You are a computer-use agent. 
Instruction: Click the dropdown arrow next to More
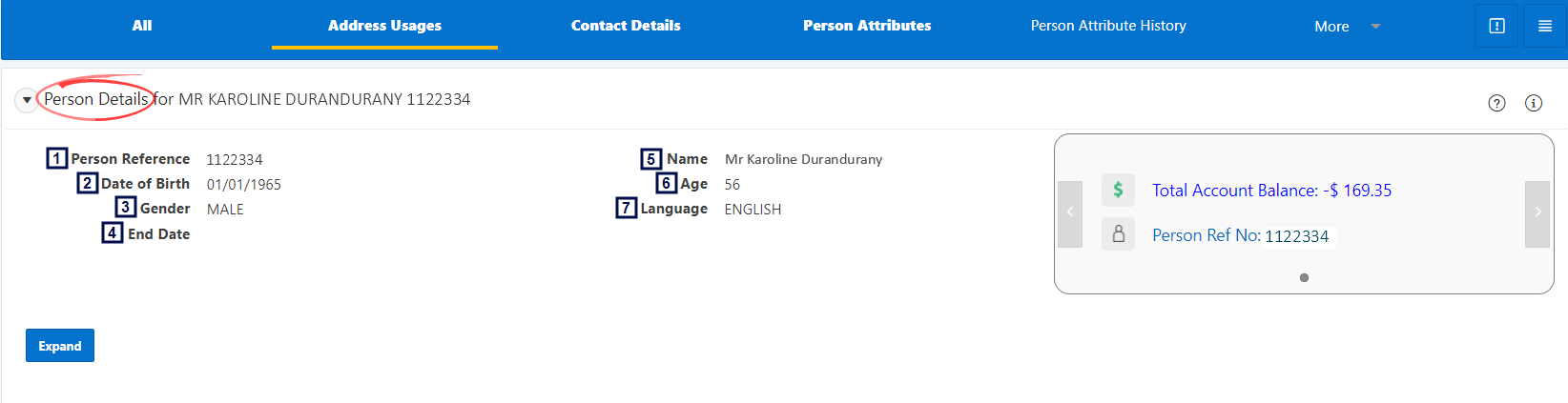[1375, 27]
